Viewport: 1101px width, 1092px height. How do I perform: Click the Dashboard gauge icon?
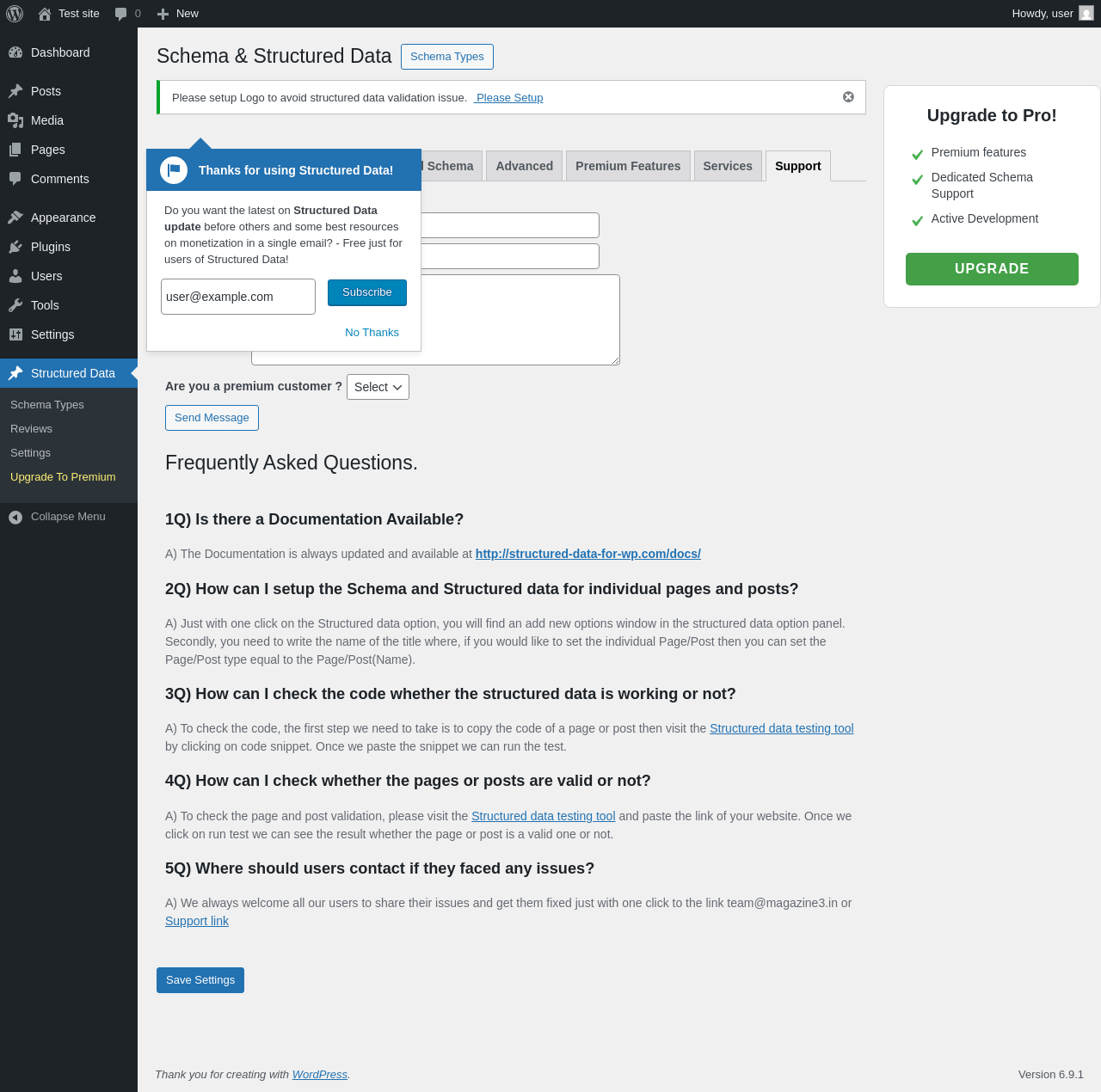(15, 52)
